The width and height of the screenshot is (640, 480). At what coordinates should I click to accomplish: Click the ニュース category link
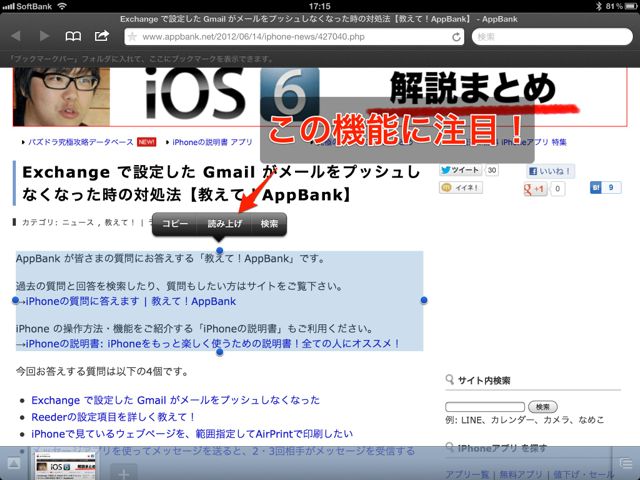78,222
